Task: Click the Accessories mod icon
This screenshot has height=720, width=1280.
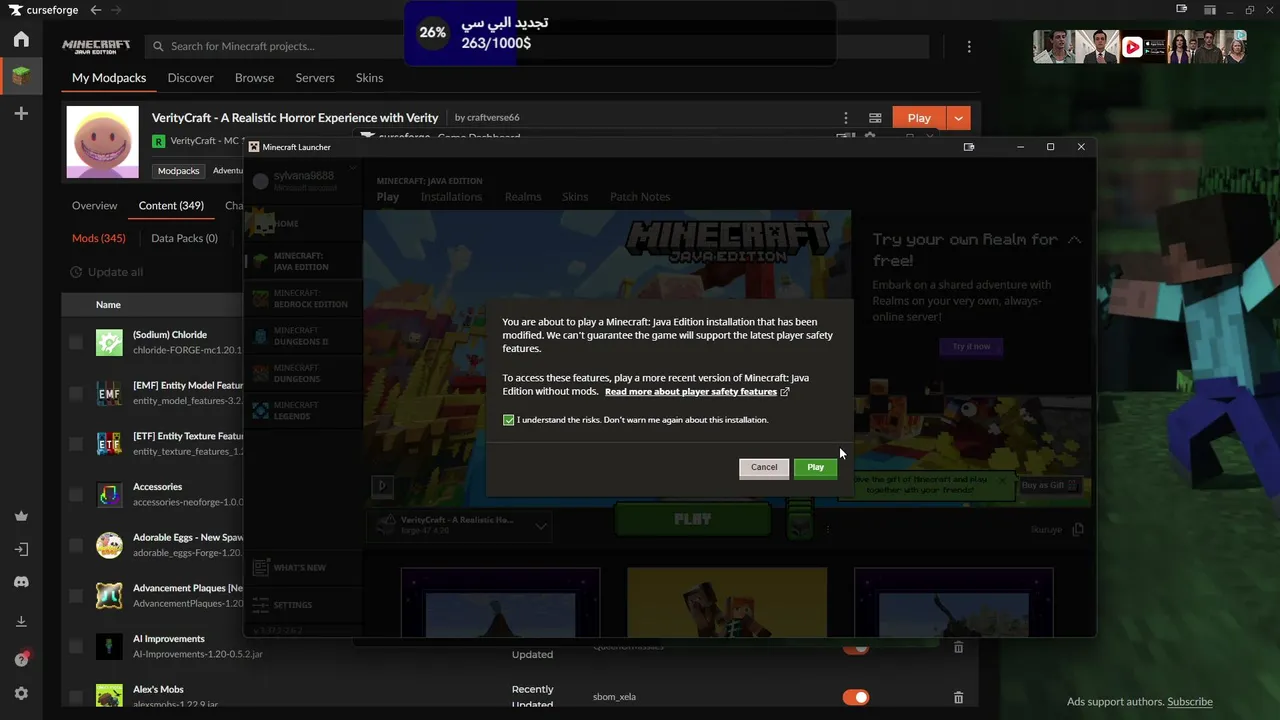Action: [109, 494]
